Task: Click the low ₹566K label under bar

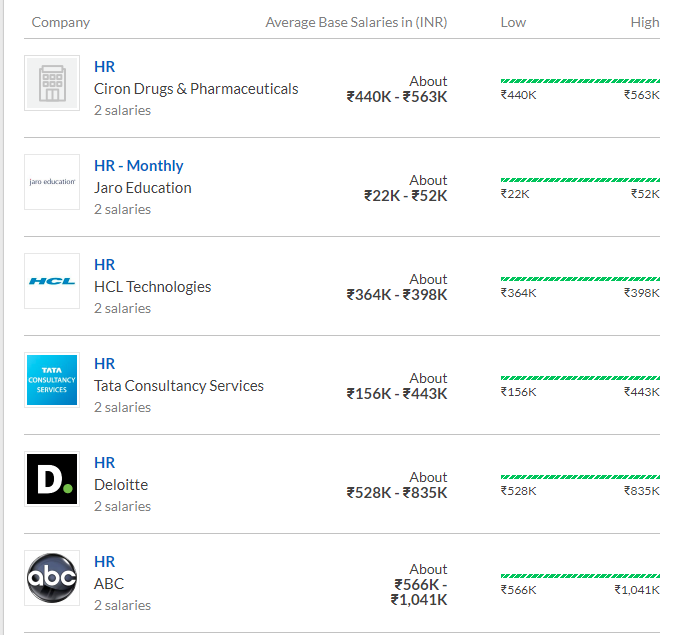Action: [518, 590]
